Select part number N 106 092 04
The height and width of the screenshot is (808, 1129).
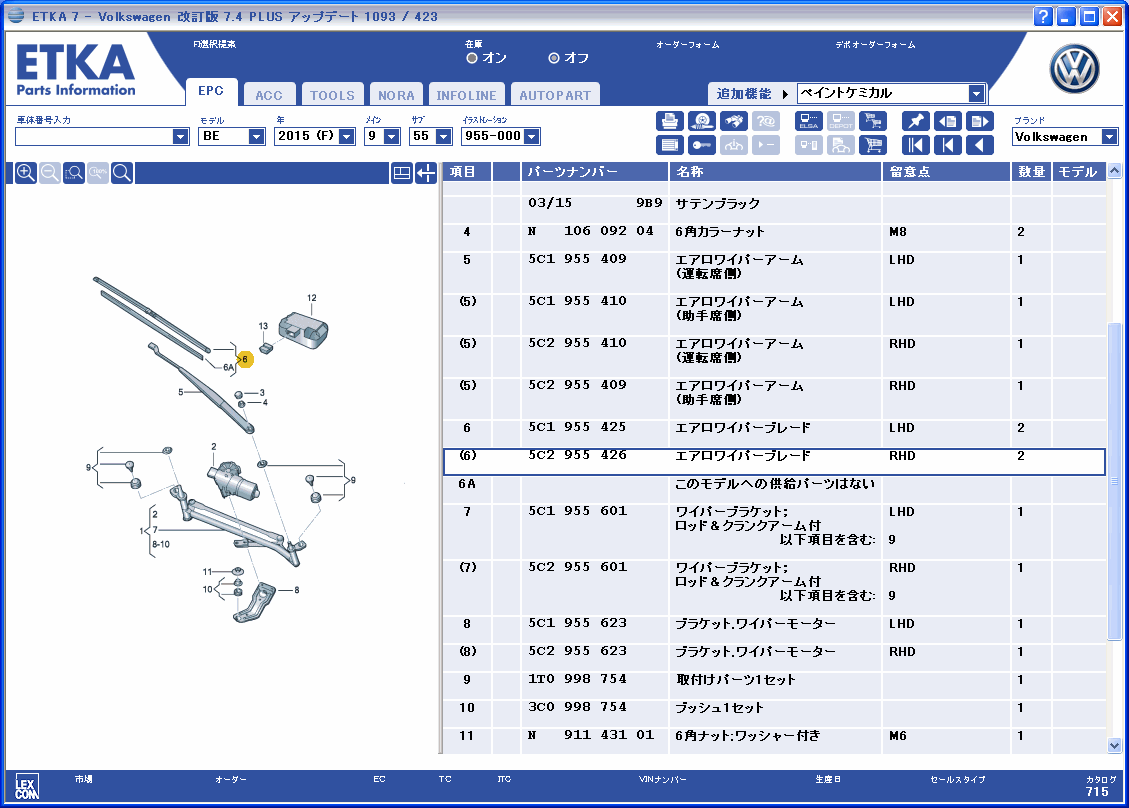pos(591,231)
